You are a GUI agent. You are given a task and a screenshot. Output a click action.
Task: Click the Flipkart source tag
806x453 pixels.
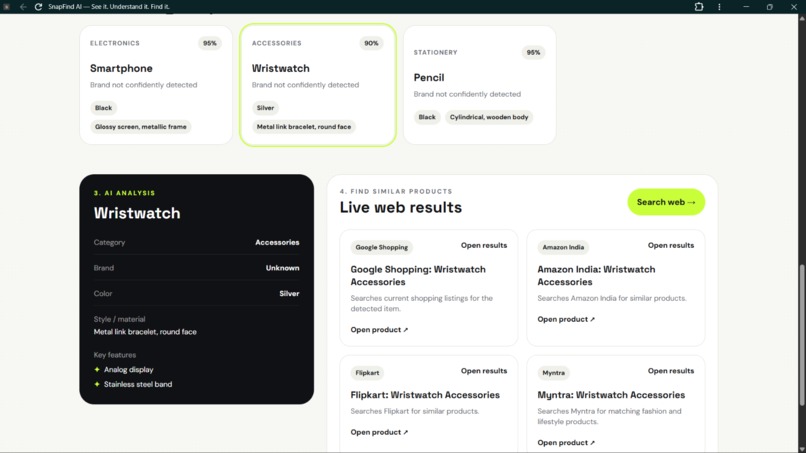tap(367, 373)
